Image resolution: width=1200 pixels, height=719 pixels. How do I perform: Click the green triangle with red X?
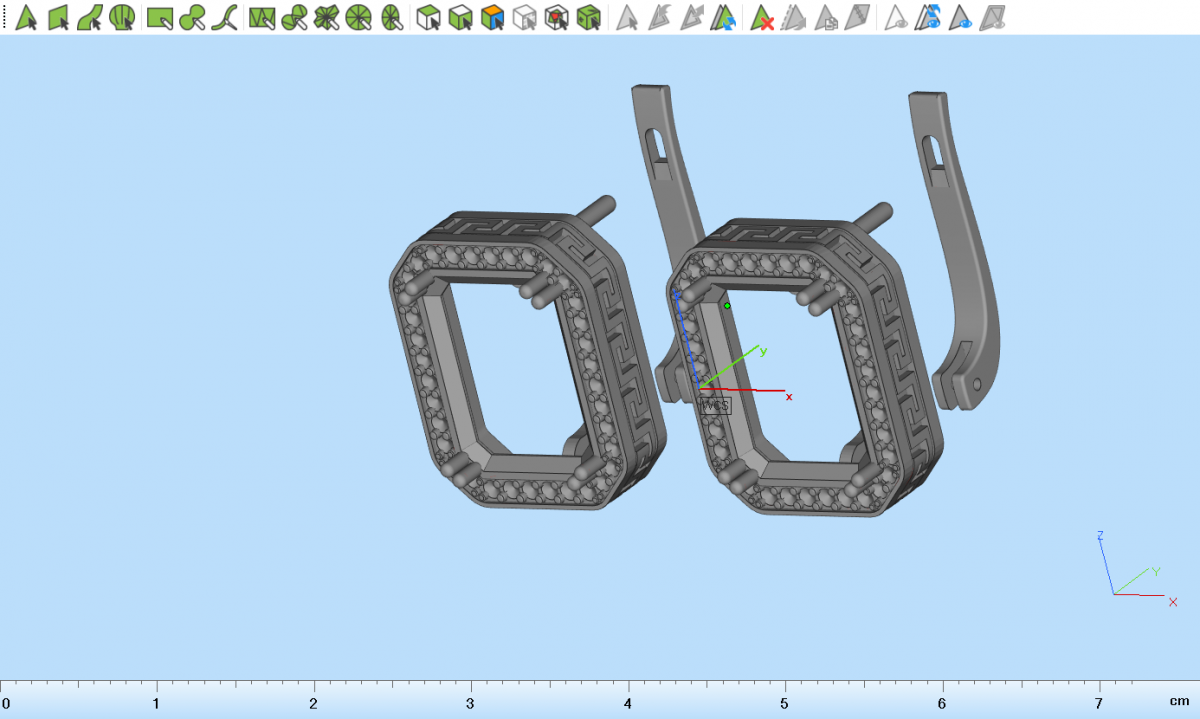(762, 17)
